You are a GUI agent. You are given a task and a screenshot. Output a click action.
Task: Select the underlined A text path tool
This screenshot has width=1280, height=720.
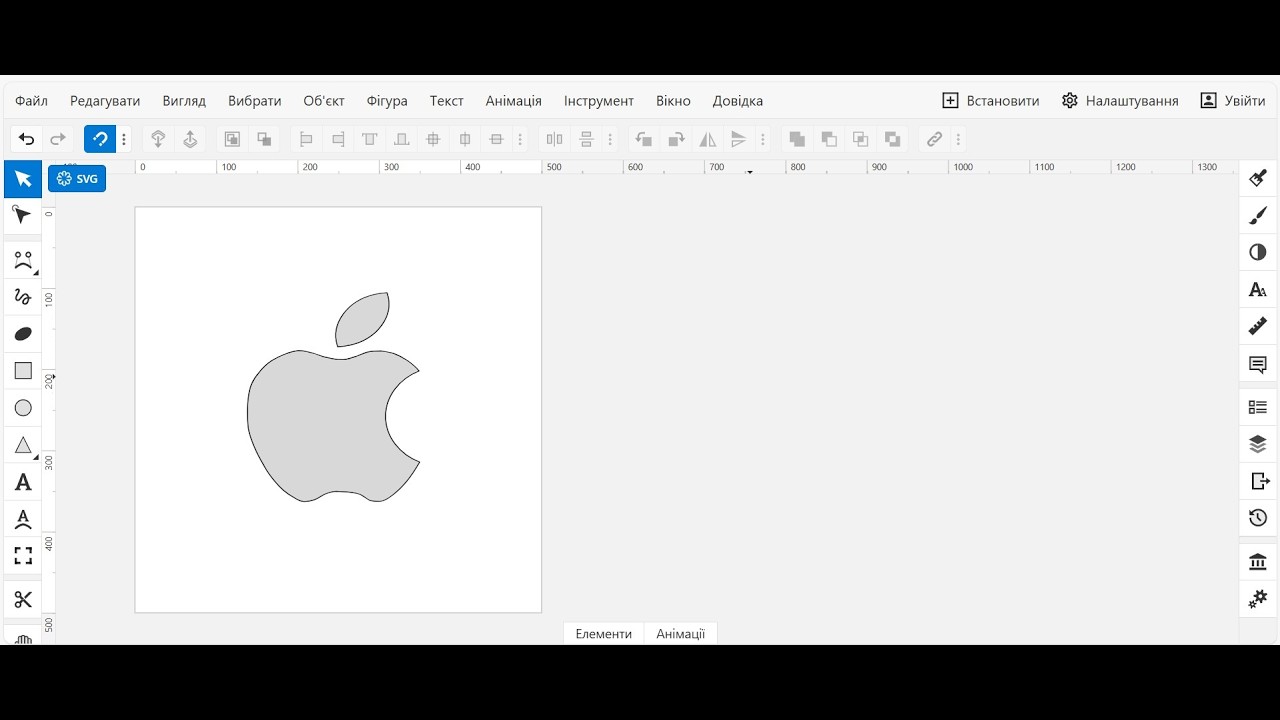click(x=23, y=519)
